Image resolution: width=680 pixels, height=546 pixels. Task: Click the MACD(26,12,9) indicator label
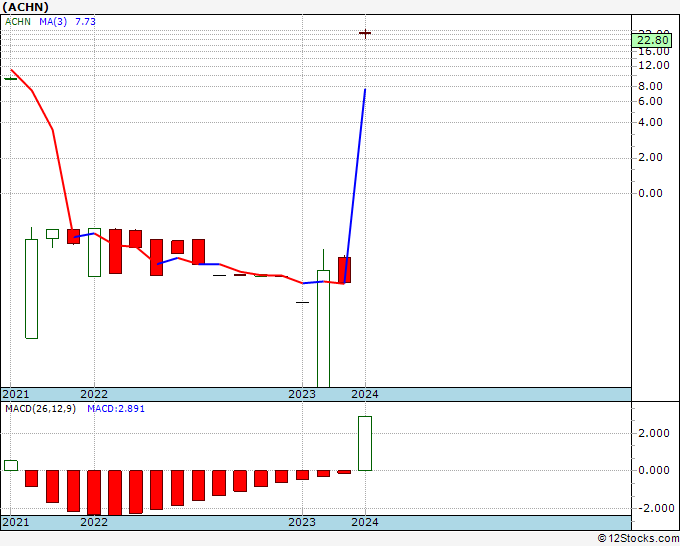click(40, 409)
